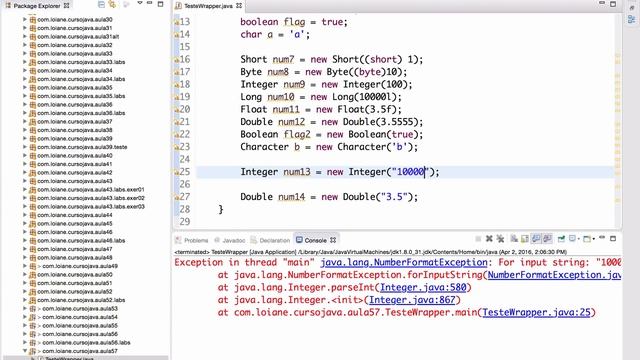The height and width of the screenshot is (360, 640).
Task: Open the NumberFormatException.java stack trace link
Action: pyautogui.click(x=554, y=275)
